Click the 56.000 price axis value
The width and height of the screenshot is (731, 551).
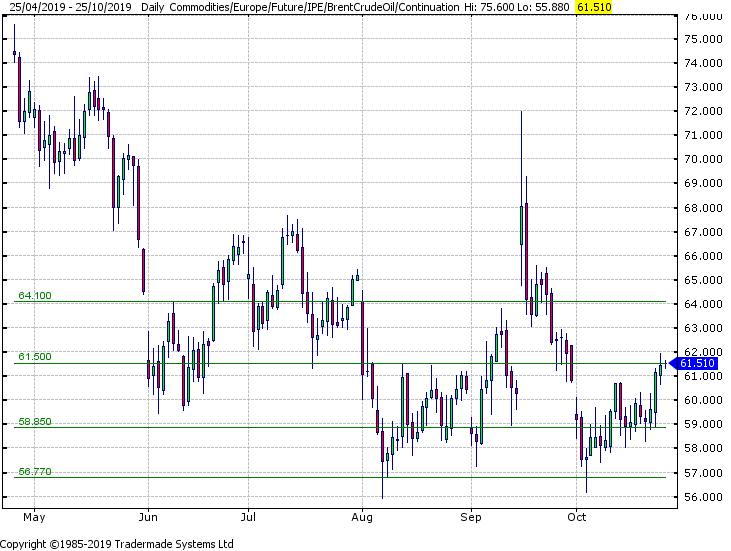(x=703, y=497)
